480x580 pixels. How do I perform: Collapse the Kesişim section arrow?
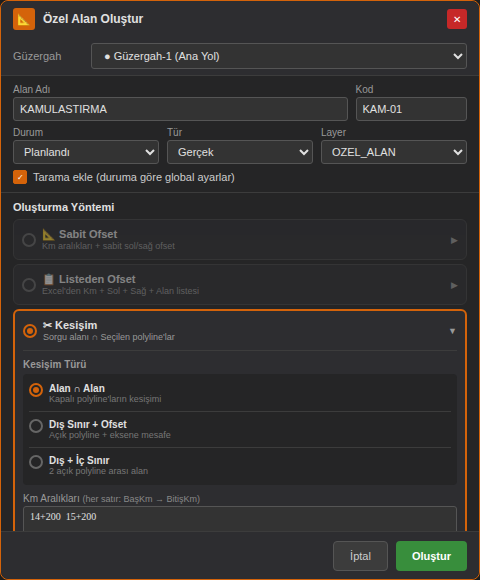click(452, 331)
